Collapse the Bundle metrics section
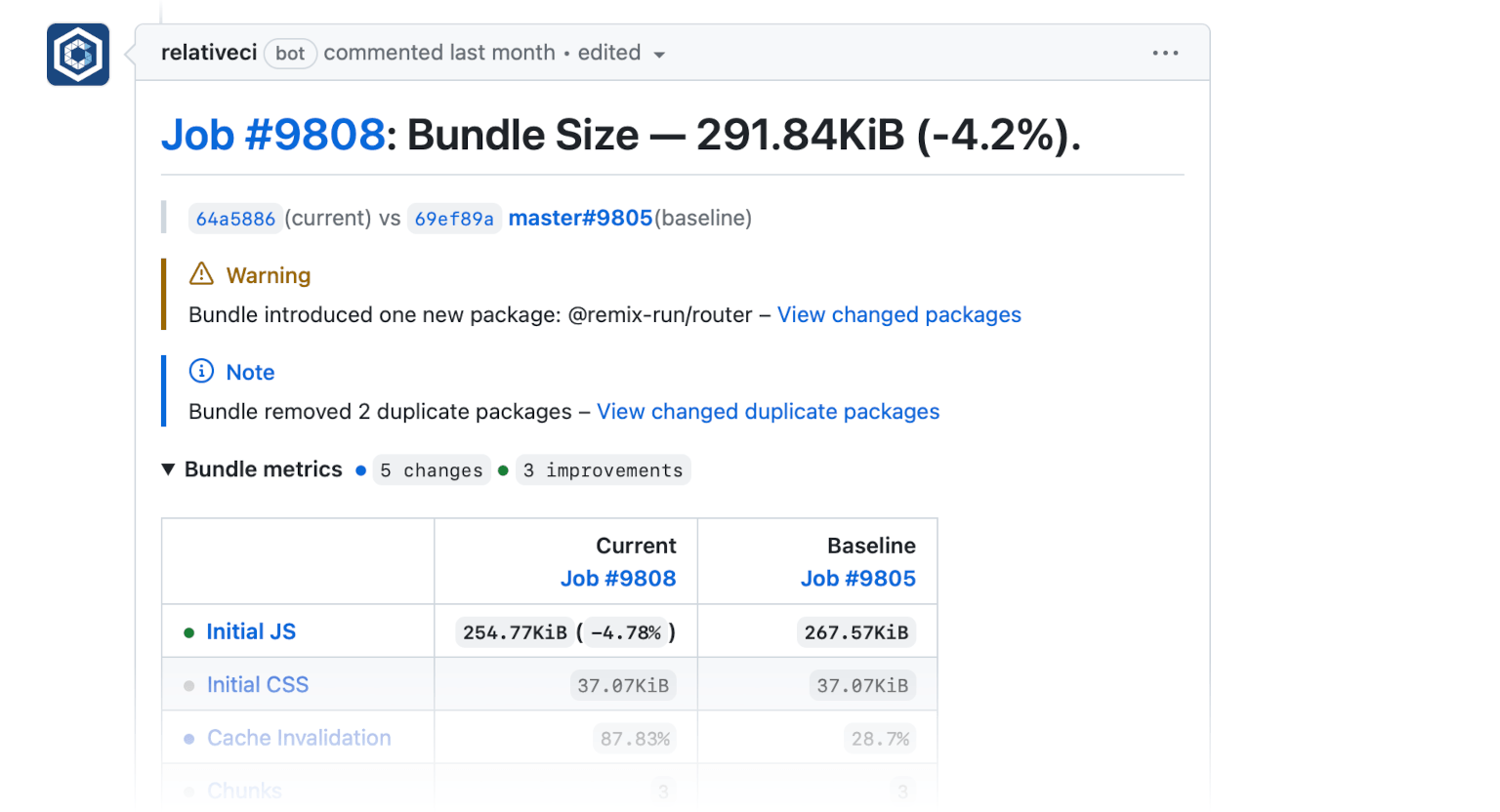1500x812 pixels. (168, 469)
